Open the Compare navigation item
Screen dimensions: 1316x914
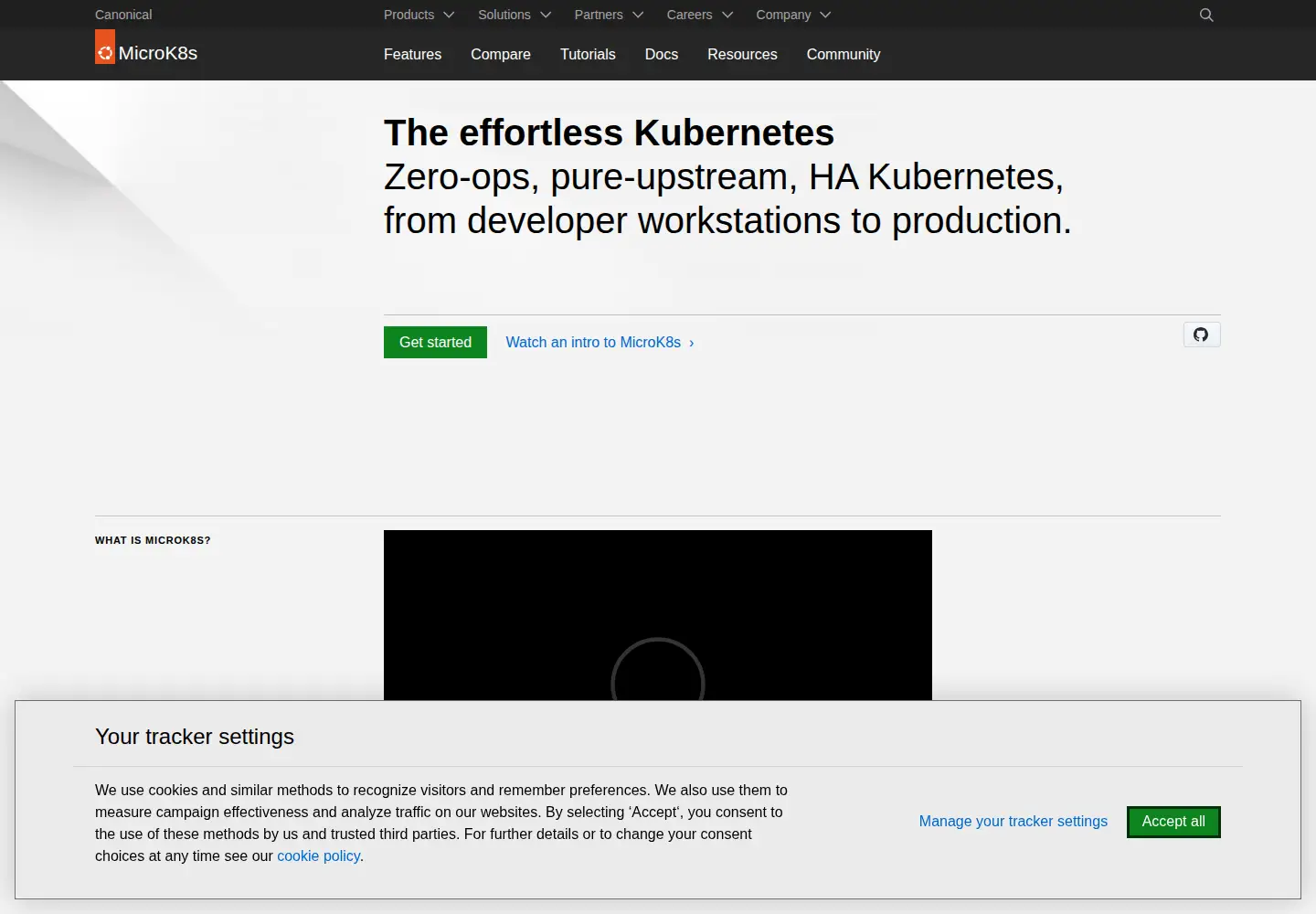[x=501, y=54]
